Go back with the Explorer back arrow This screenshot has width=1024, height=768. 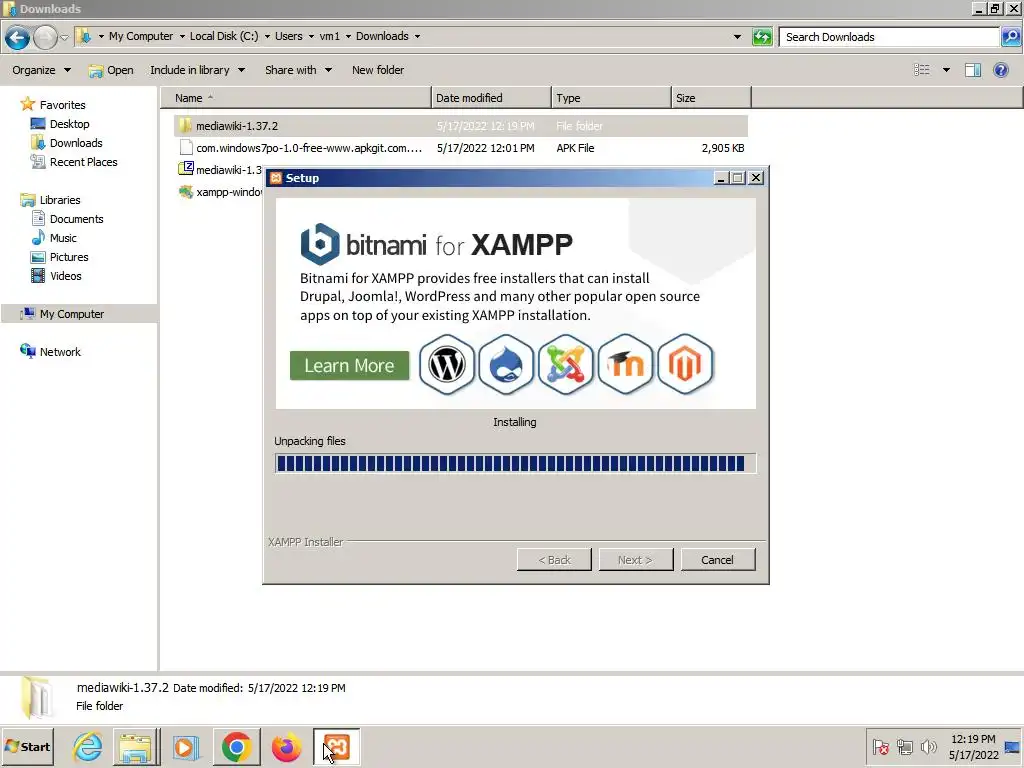coord(18,37)
